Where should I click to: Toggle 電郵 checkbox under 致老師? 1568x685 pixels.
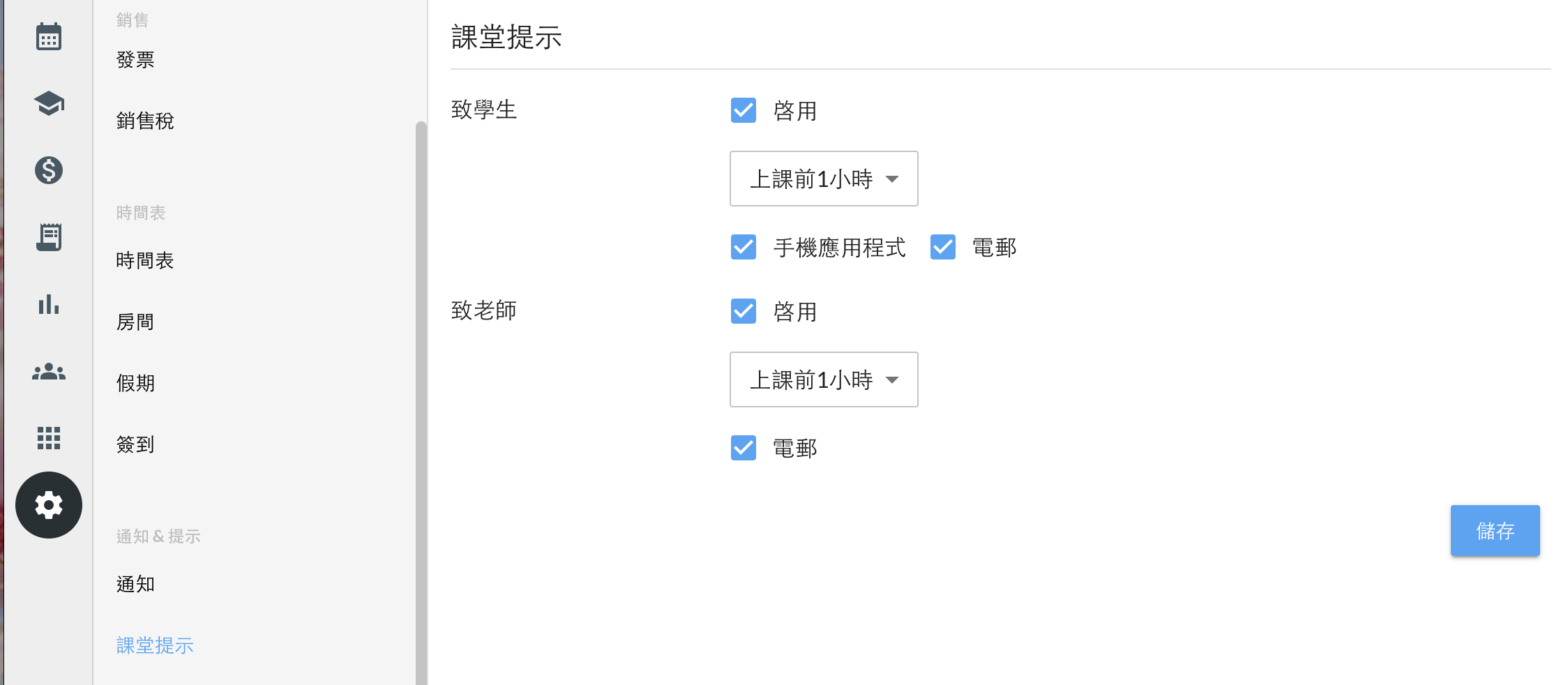[x=744, y=448]
